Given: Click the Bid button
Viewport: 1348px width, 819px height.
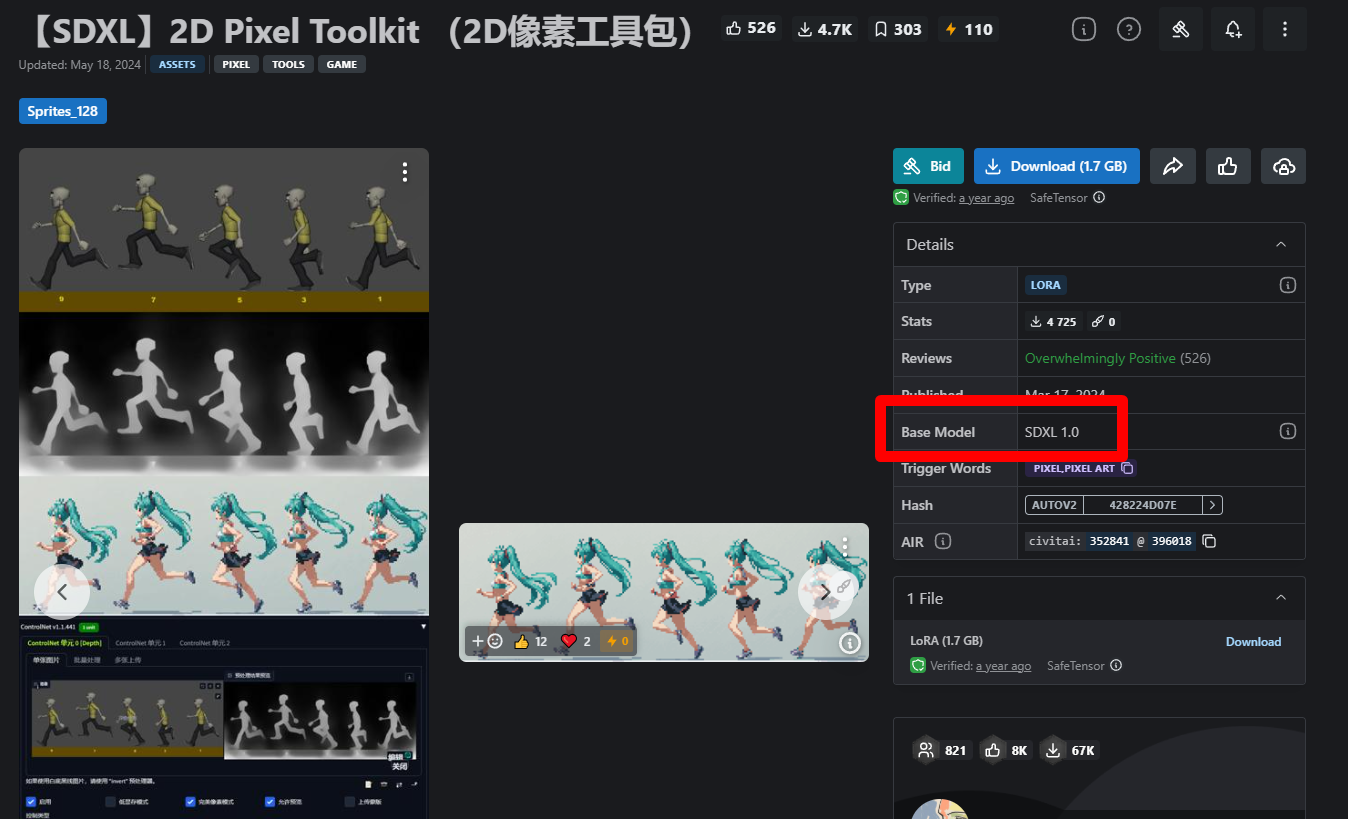Looking at the screenshot, I should tap(929, 166).
